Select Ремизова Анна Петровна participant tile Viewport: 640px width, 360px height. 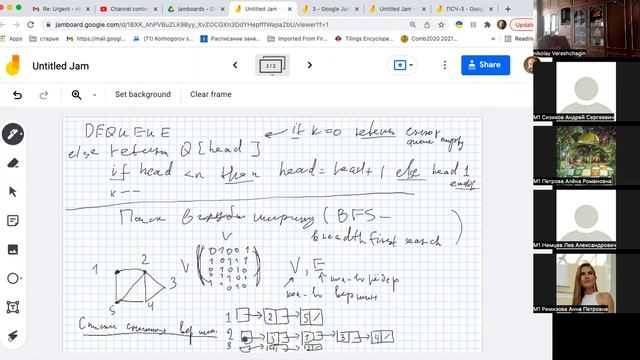pyautogui.click(x=586, y=283)
